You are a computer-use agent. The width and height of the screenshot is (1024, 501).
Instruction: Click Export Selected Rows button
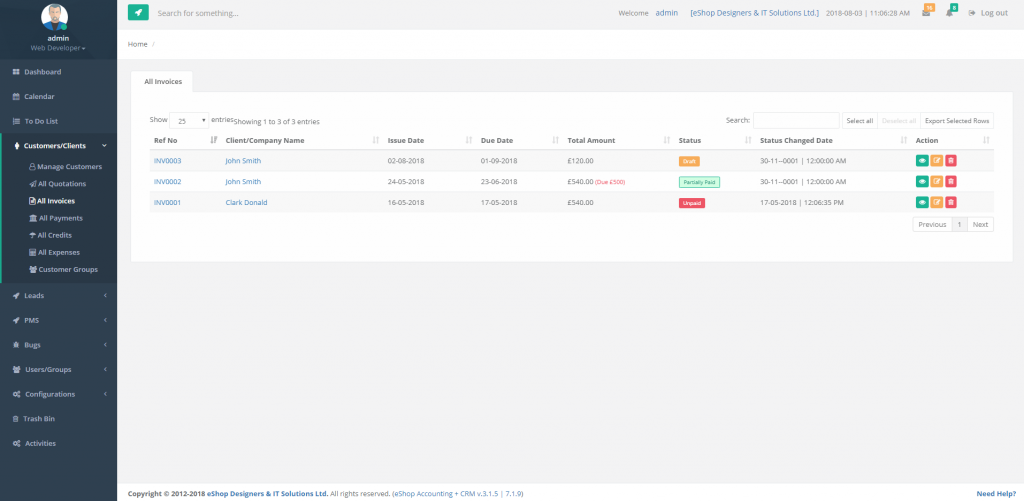point(956,120)
